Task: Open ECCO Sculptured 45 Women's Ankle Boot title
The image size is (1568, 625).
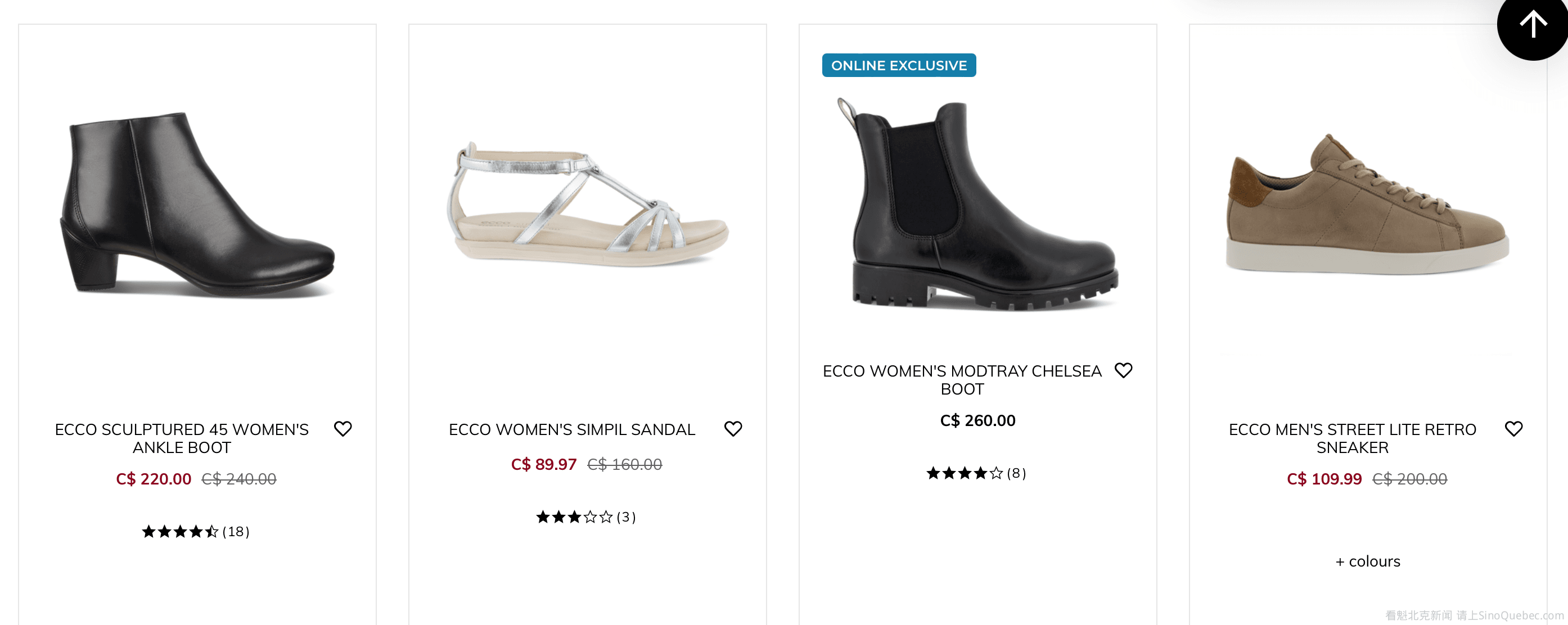Action: (x=182, y=438)
